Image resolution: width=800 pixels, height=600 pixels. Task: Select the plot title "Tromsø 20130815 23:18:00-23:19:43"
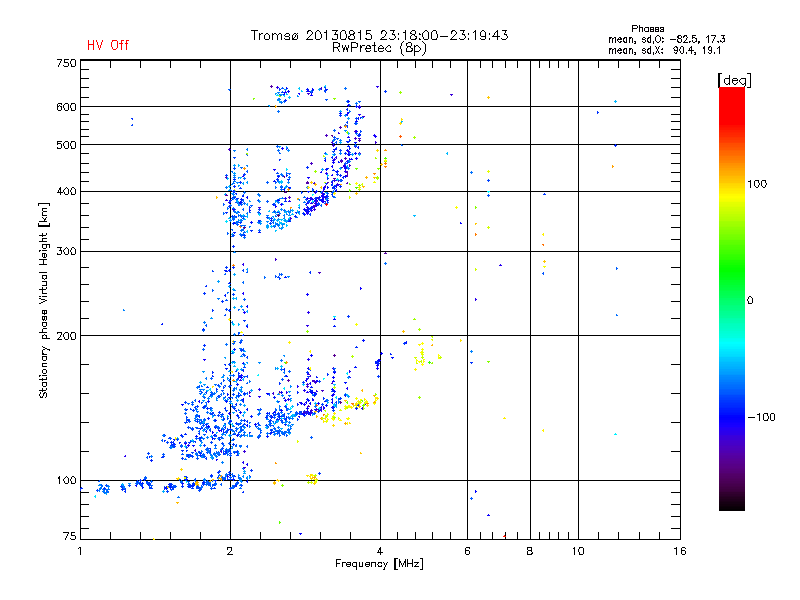click(x=379, y=35)
